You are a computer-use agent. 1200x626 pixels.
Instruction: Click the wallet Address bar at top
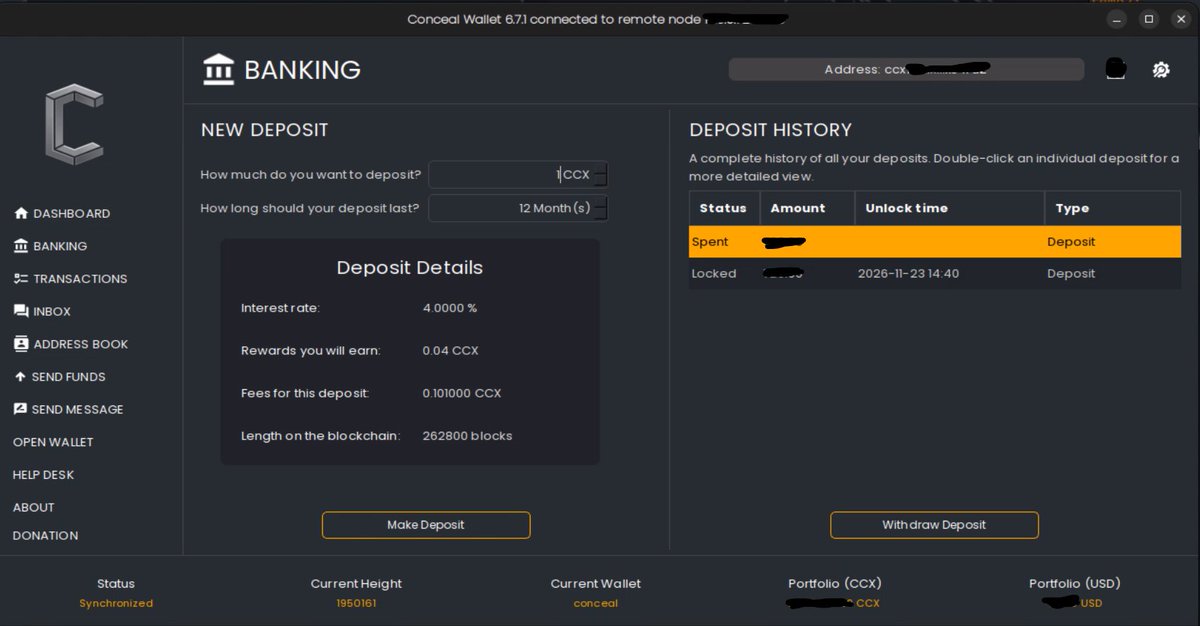point(906,69)
